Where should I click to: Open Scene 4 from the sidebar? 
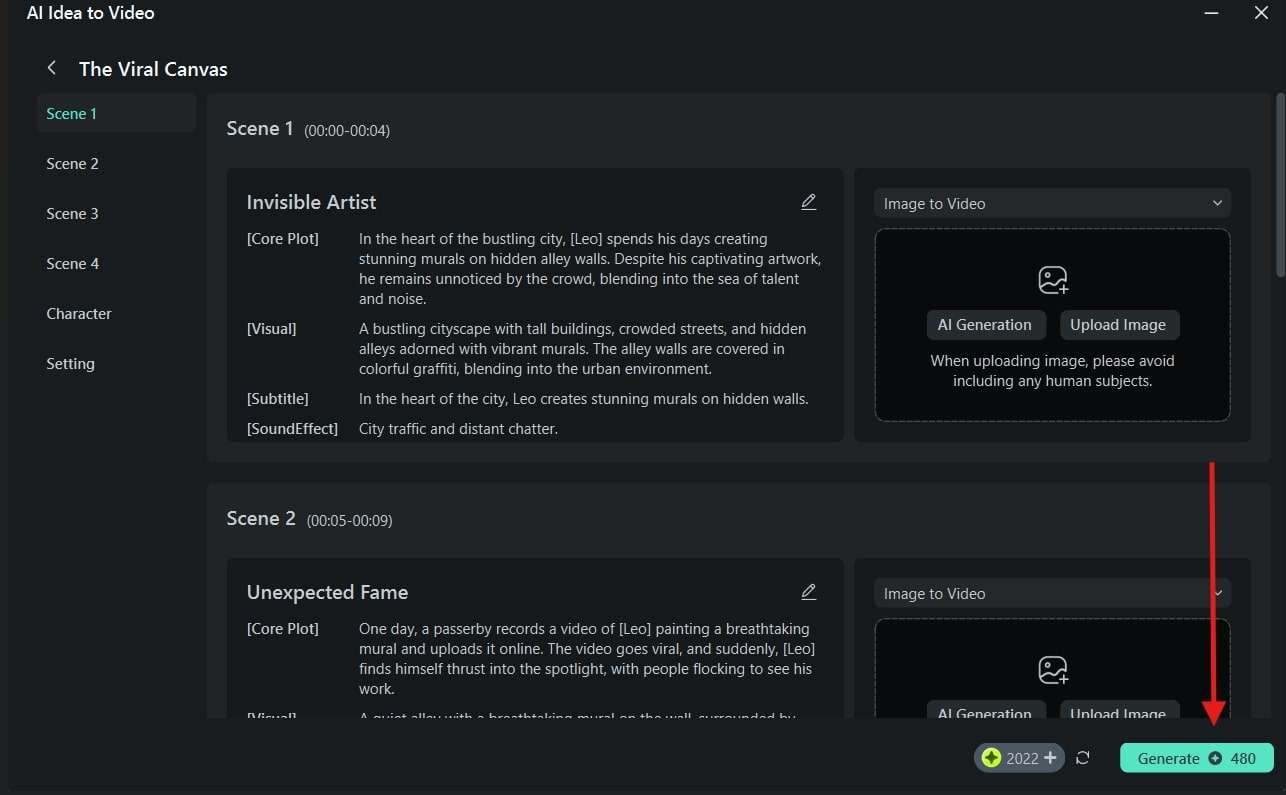tap(73, 264)
